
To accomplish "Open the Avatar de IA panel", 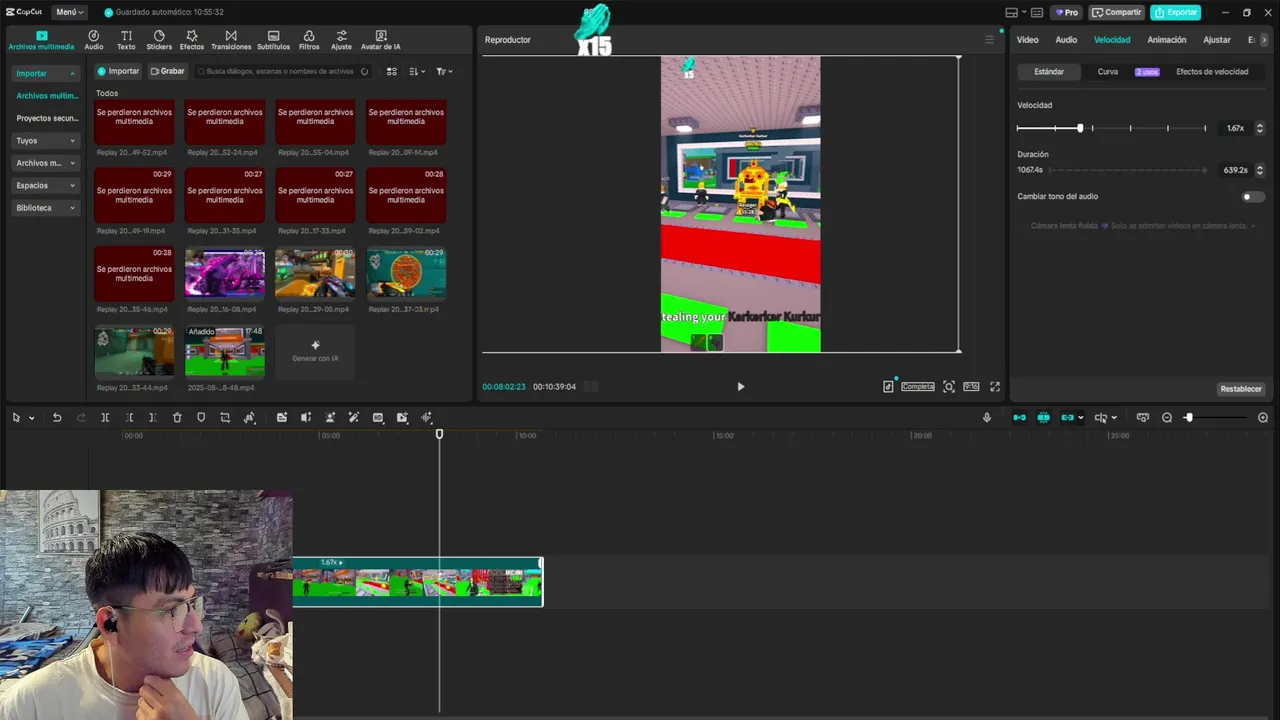I will click(x=381, y=40).
